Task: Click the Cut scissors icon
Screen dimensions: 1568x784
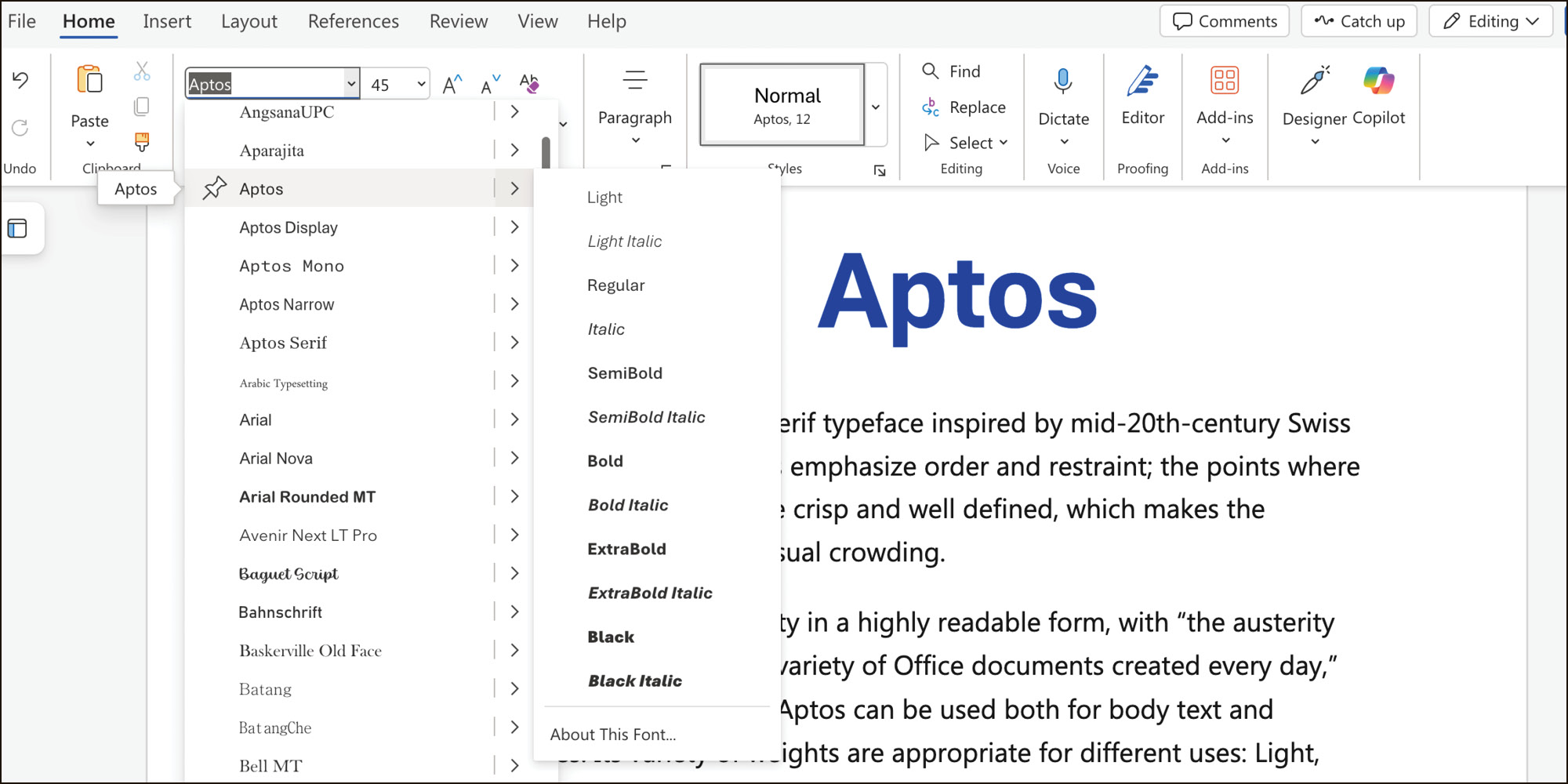Action: pos(142,71)
